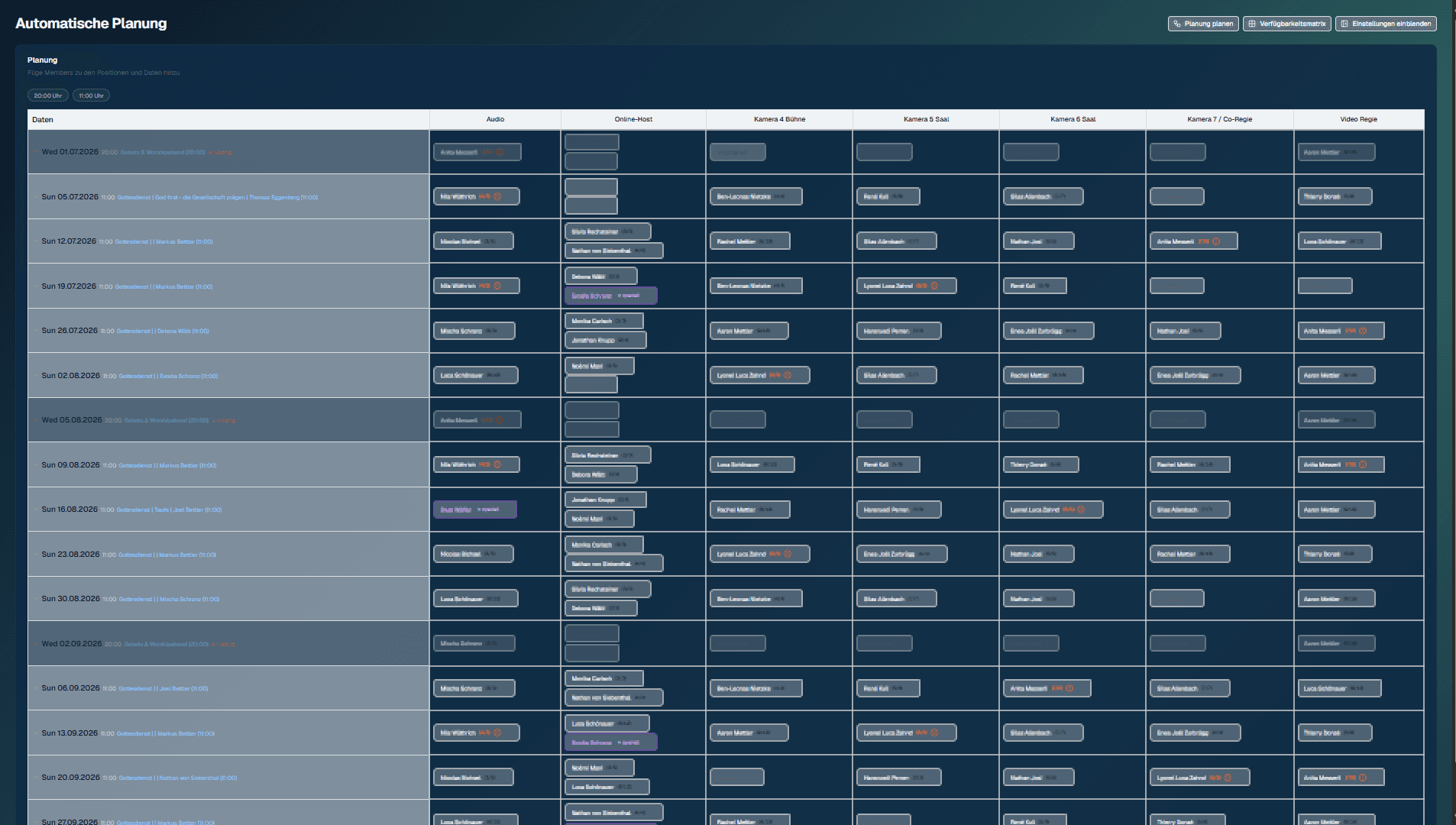Click the Kamera 6 Saal column header

(x=1073, y=119)
